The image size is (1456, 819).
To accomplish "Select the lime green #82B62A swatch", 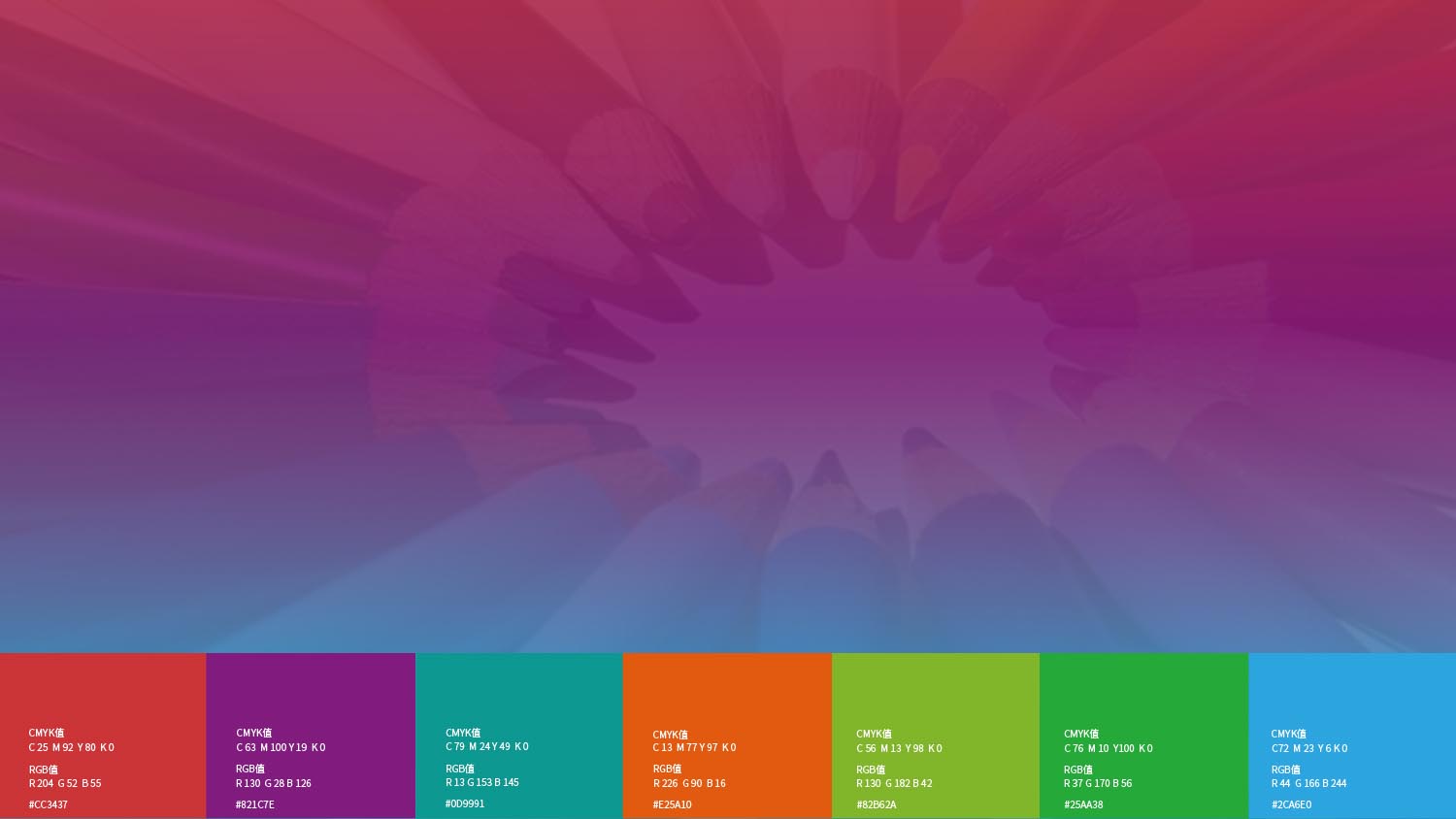I will tap(936, 689).
